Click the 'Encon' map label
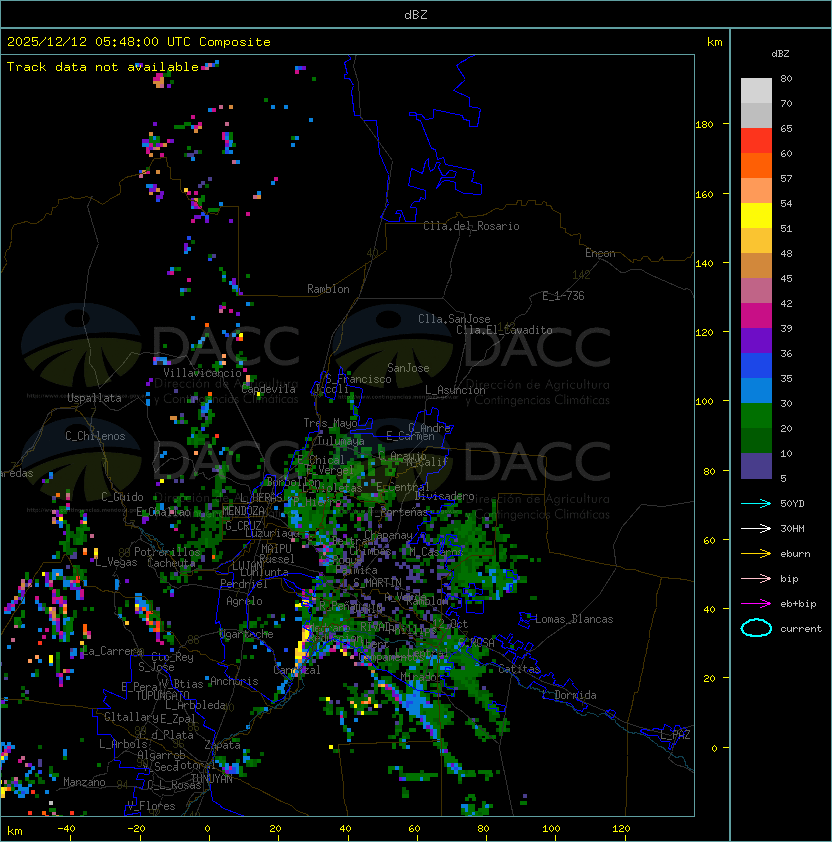The width and height of the screenshot is (832, 842). point(600,253)
